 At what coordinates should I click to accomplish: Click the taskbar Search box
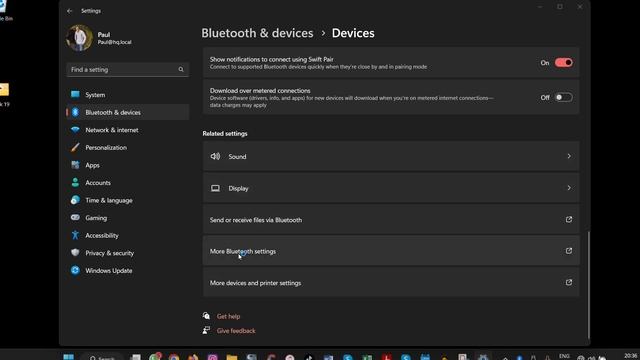[x=102, y=358]
